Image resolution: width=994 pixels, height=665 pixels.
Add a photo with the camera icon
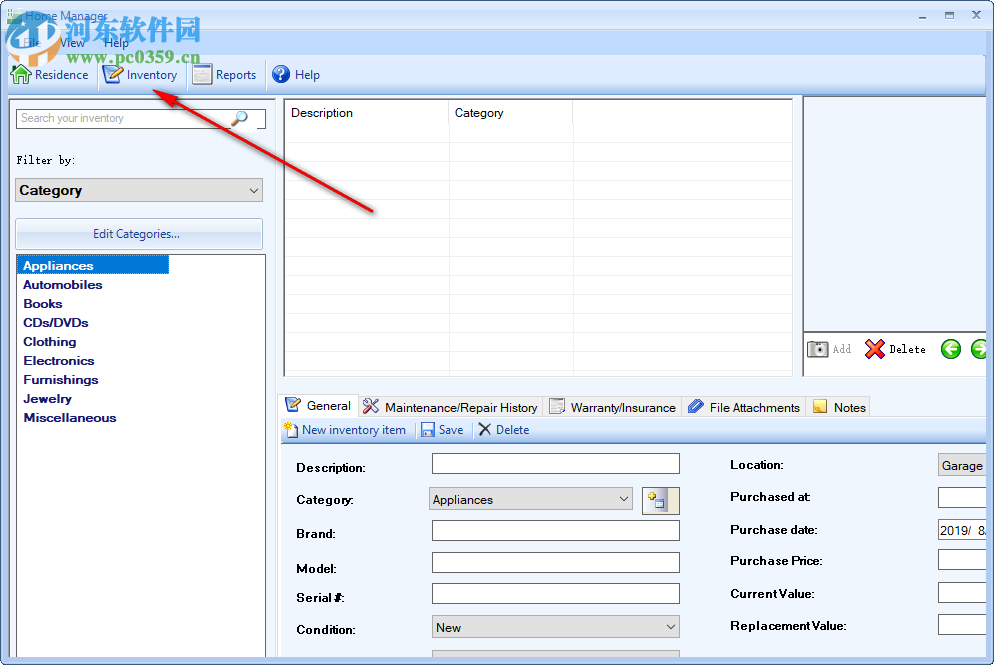817,348
